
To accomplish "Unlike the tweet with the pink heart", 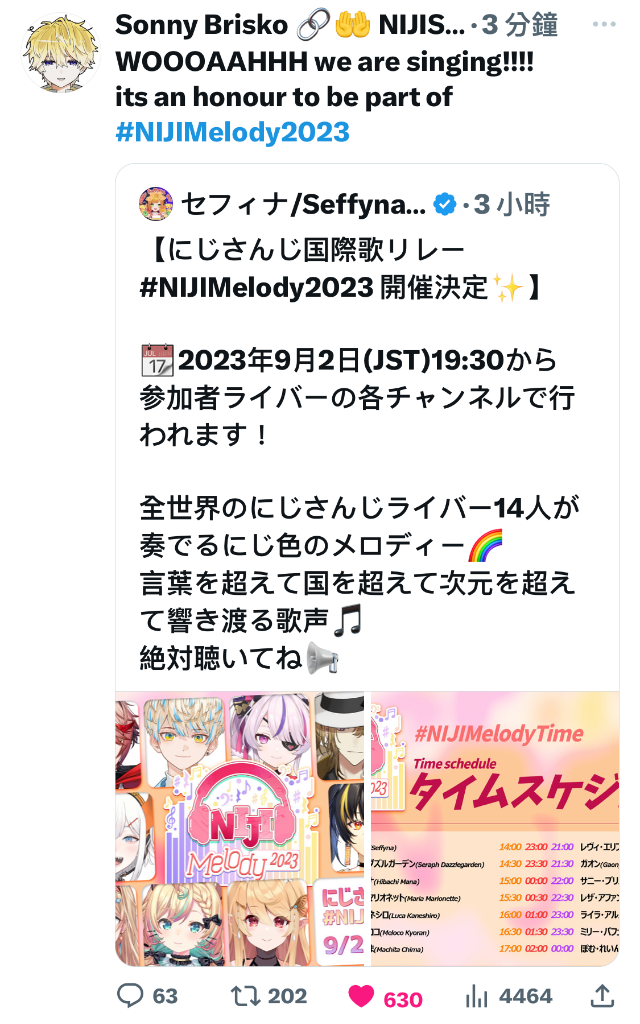I will tap(361, 996).
